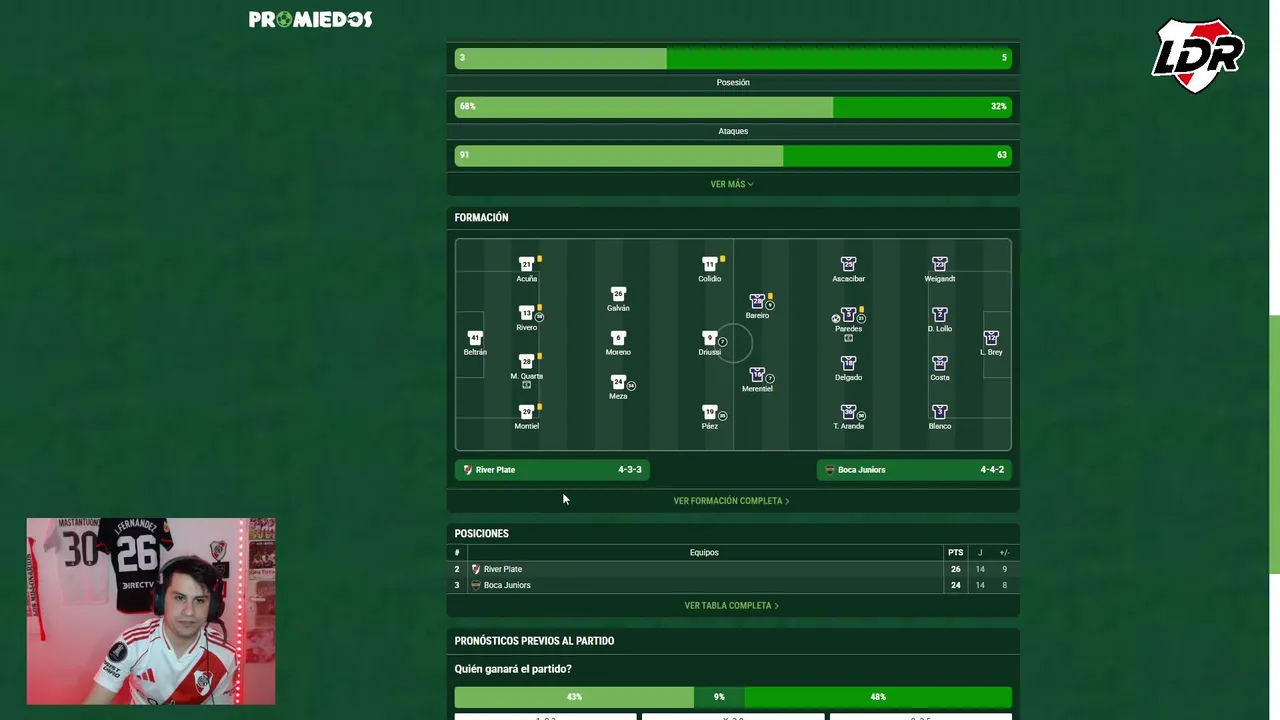Click Bareiro's number 28 Boca jersey
The height and width of the screenshot is (720, 1280).
click(x=757, y=301)
